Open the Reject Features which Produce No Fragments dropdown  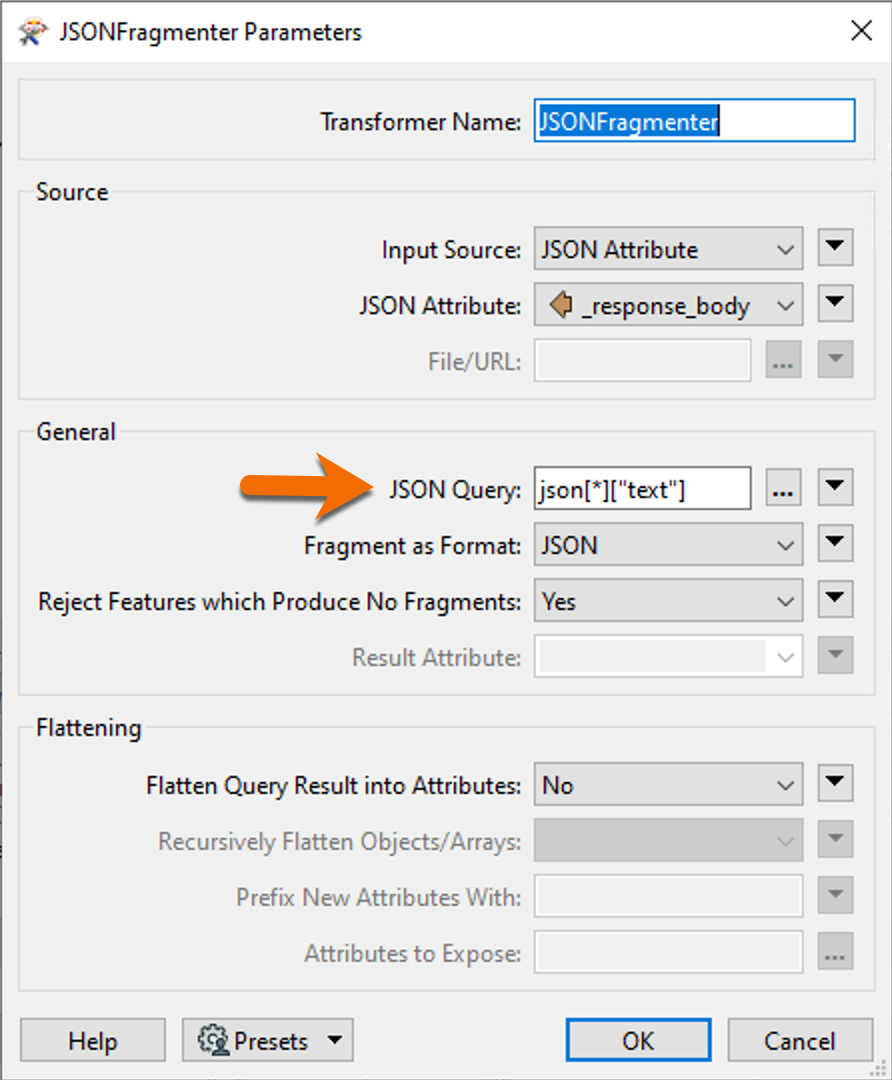coord(668,601)
